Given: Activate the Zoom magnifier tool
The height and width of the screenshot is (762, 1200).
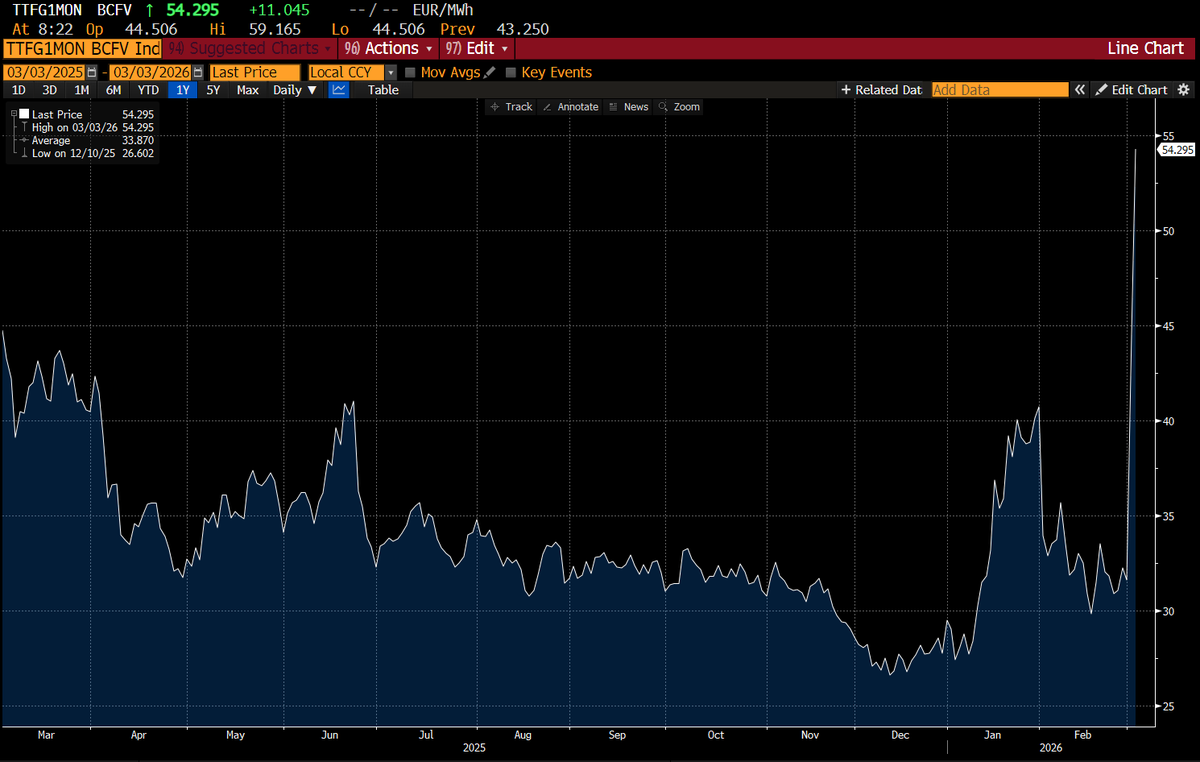Looking at the screenshot, I should pyautogui.click(x=679, y=107).
